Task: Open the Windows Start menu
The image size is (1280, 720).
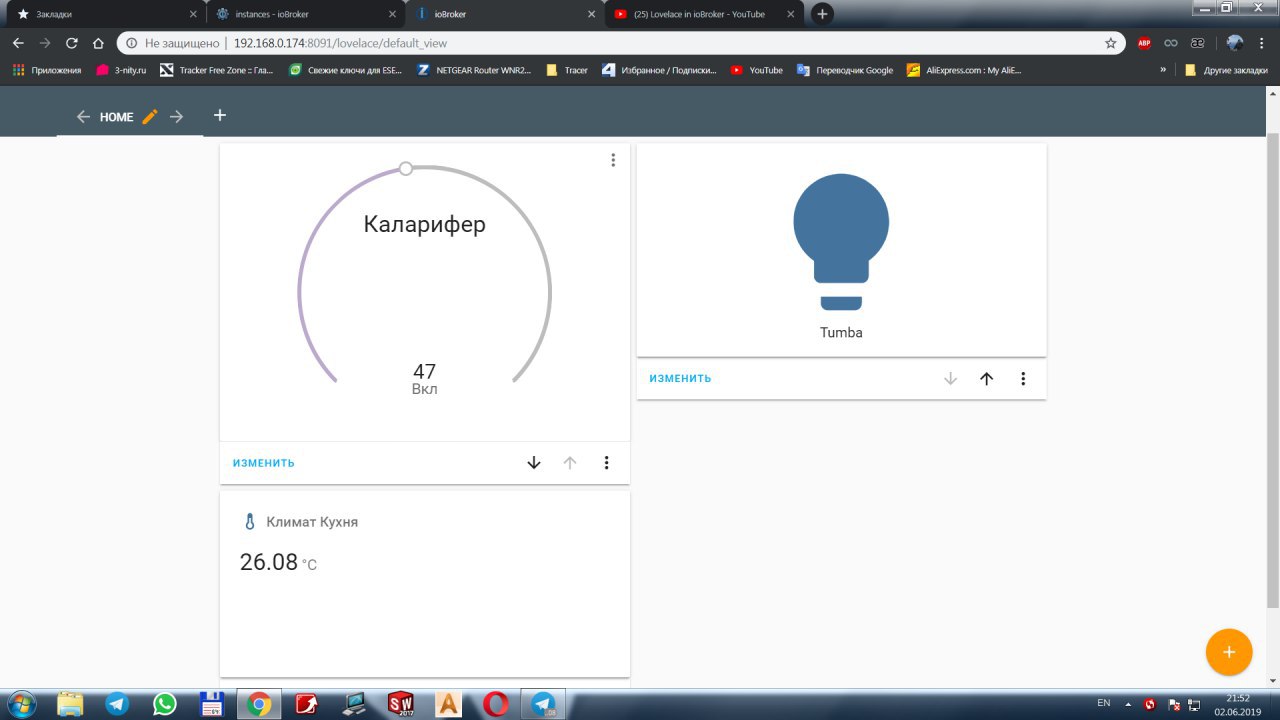Action: point(20,704)
